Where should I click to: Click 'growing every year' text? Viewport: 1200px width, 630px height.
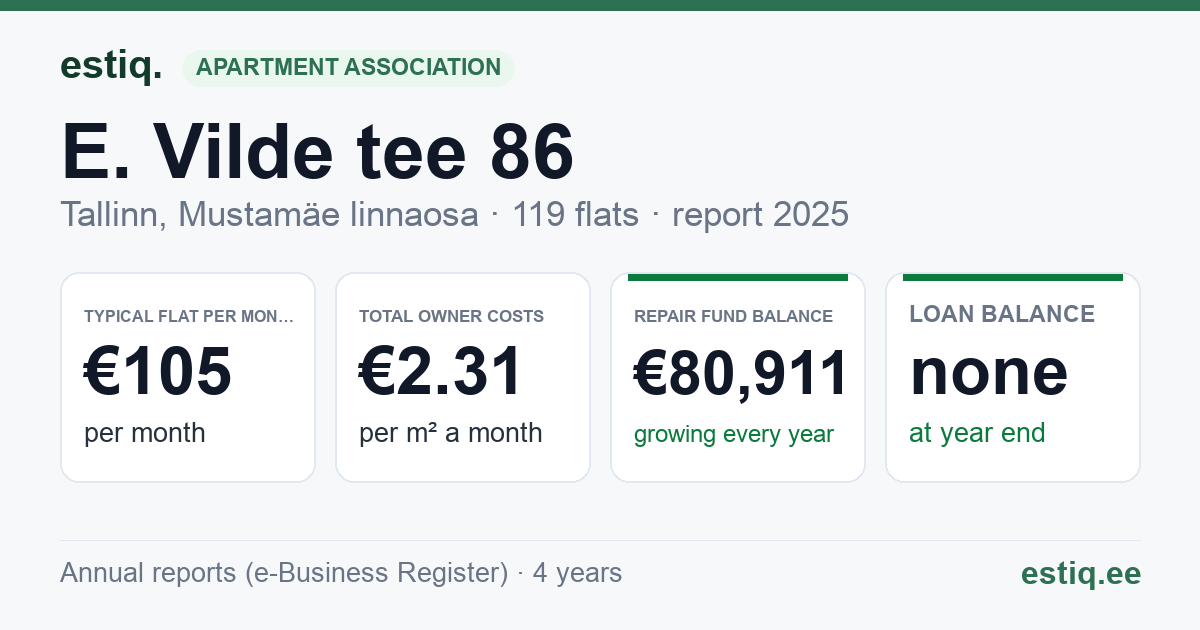[734, 435]
